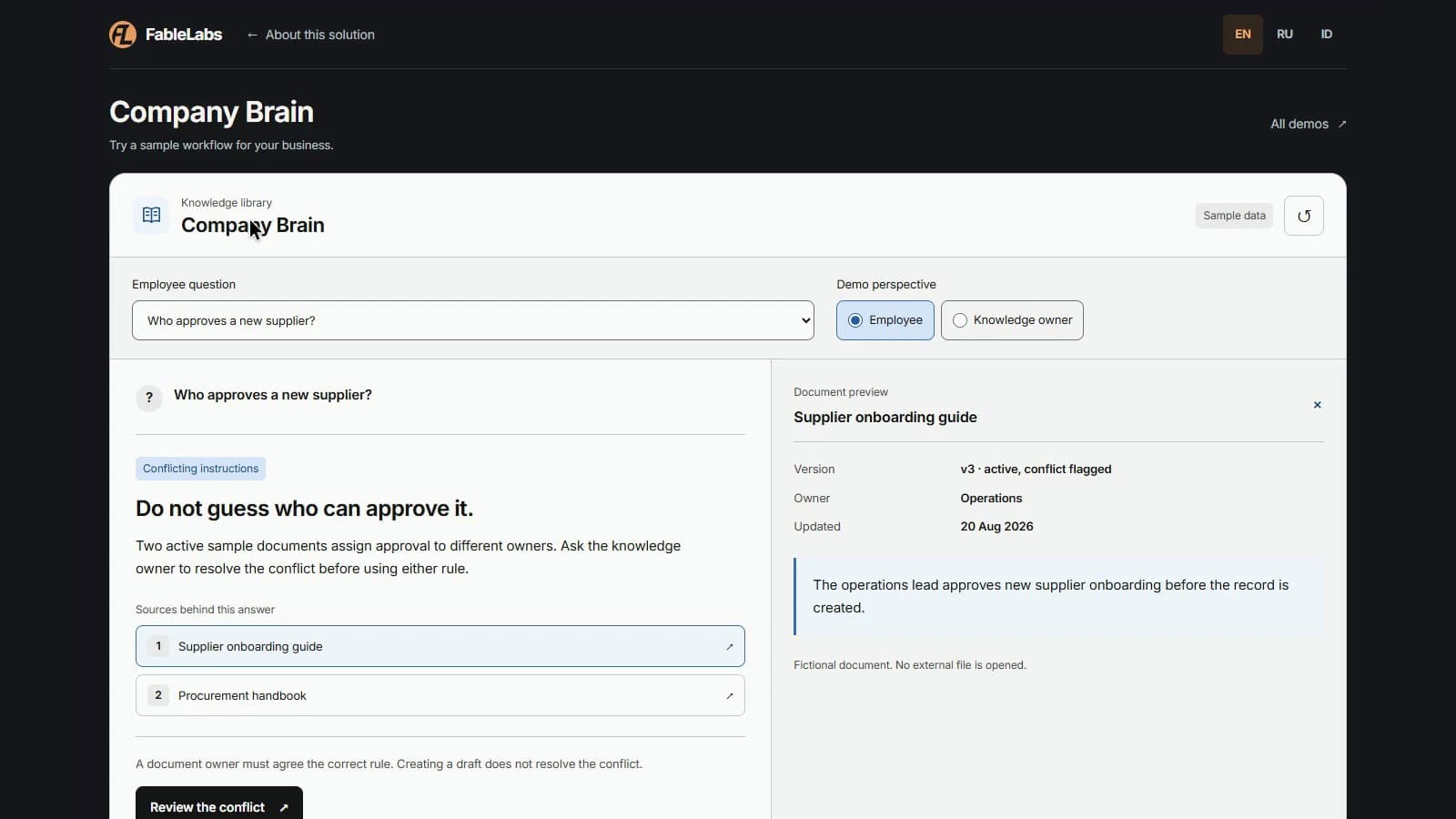Select the Employee perspective radio
The image size is (1456, 819).
(x=885, y=320)
